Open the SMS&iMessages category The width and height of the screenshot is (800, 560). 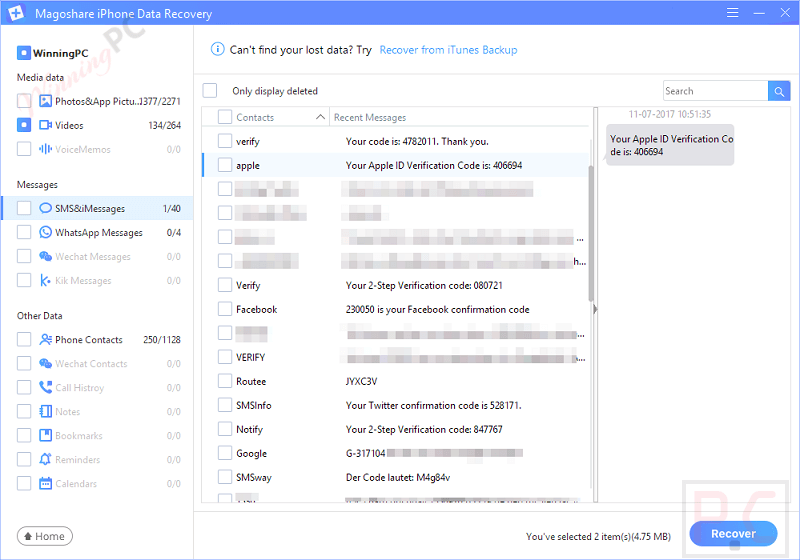[x=97, y=208]
